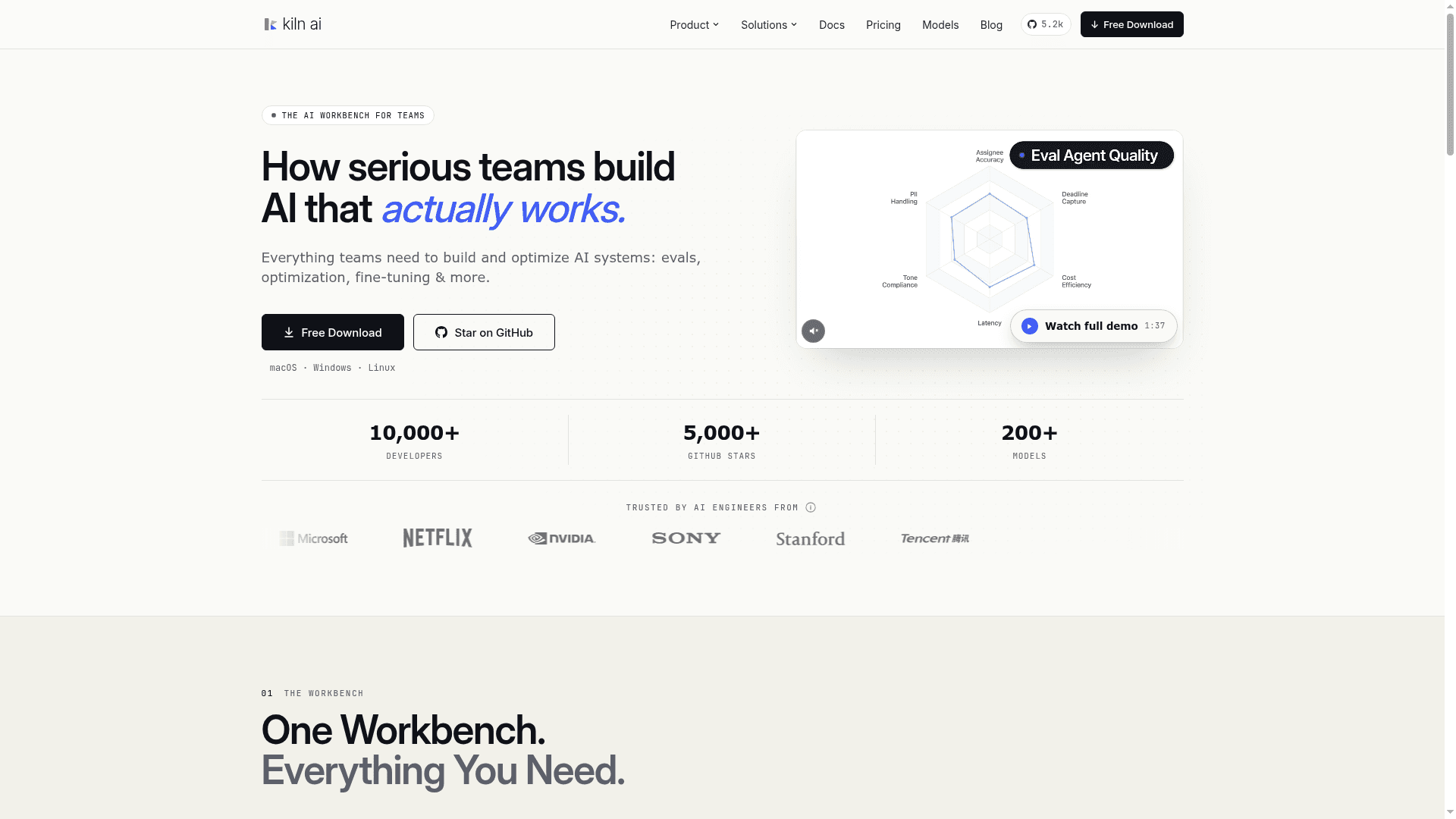The image size is (1456, 819).
Task: Click the blue play icon on Watch full demo
Action: pos(1029,326)
